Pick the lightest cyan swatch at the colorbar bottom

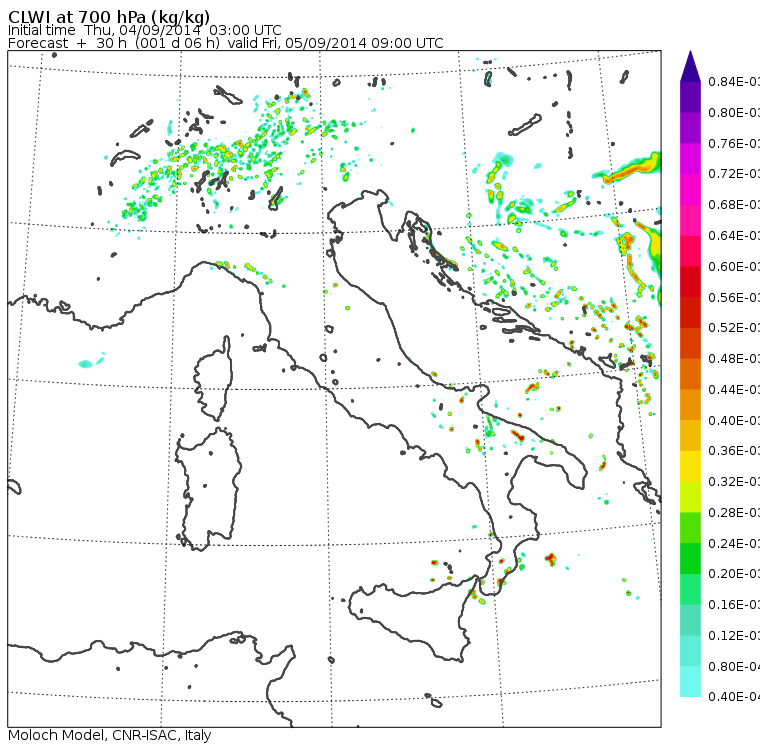coord(690,681)
